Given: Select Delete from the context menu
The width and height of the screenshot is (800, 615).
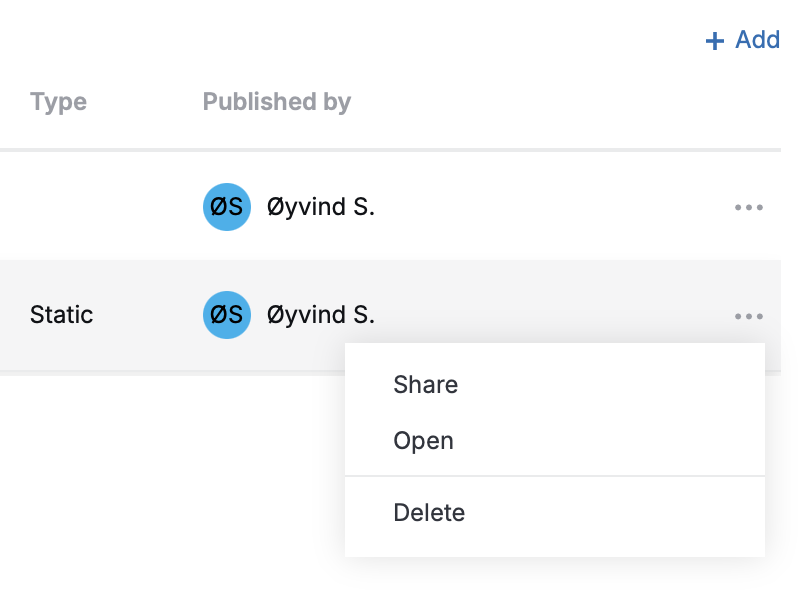Looking at the screenshot, I should pos(429,512).
